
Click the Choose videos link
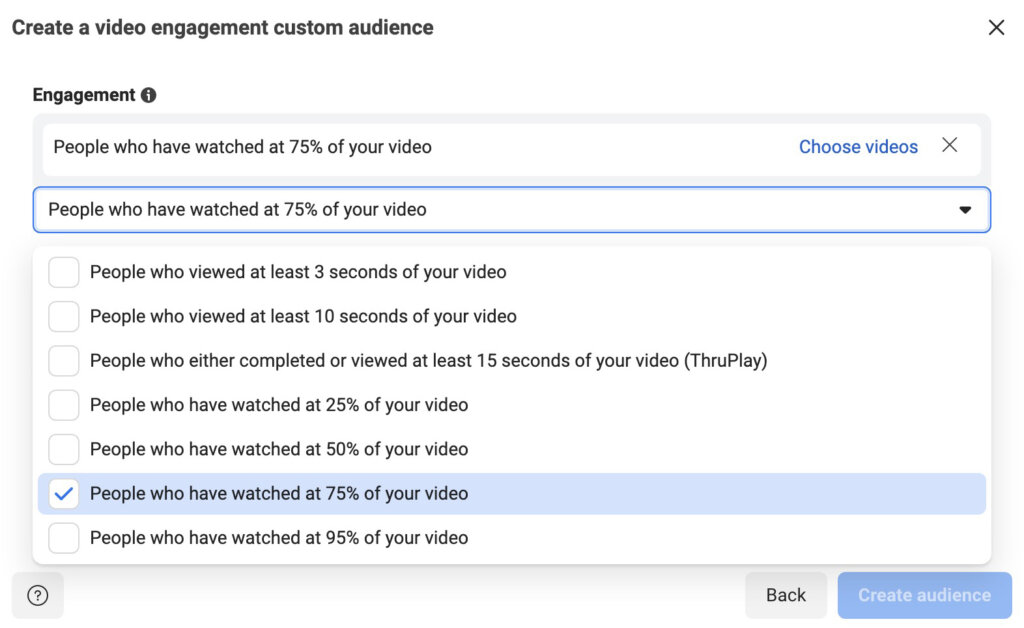coord(858,146)
